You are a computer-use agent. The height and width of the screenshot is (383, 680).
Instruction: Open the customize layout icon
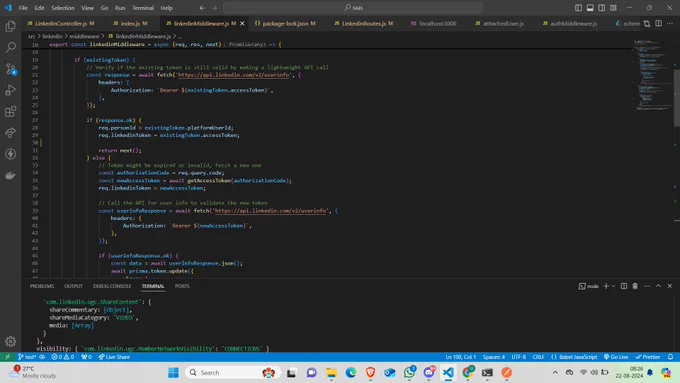click(614, 8)
